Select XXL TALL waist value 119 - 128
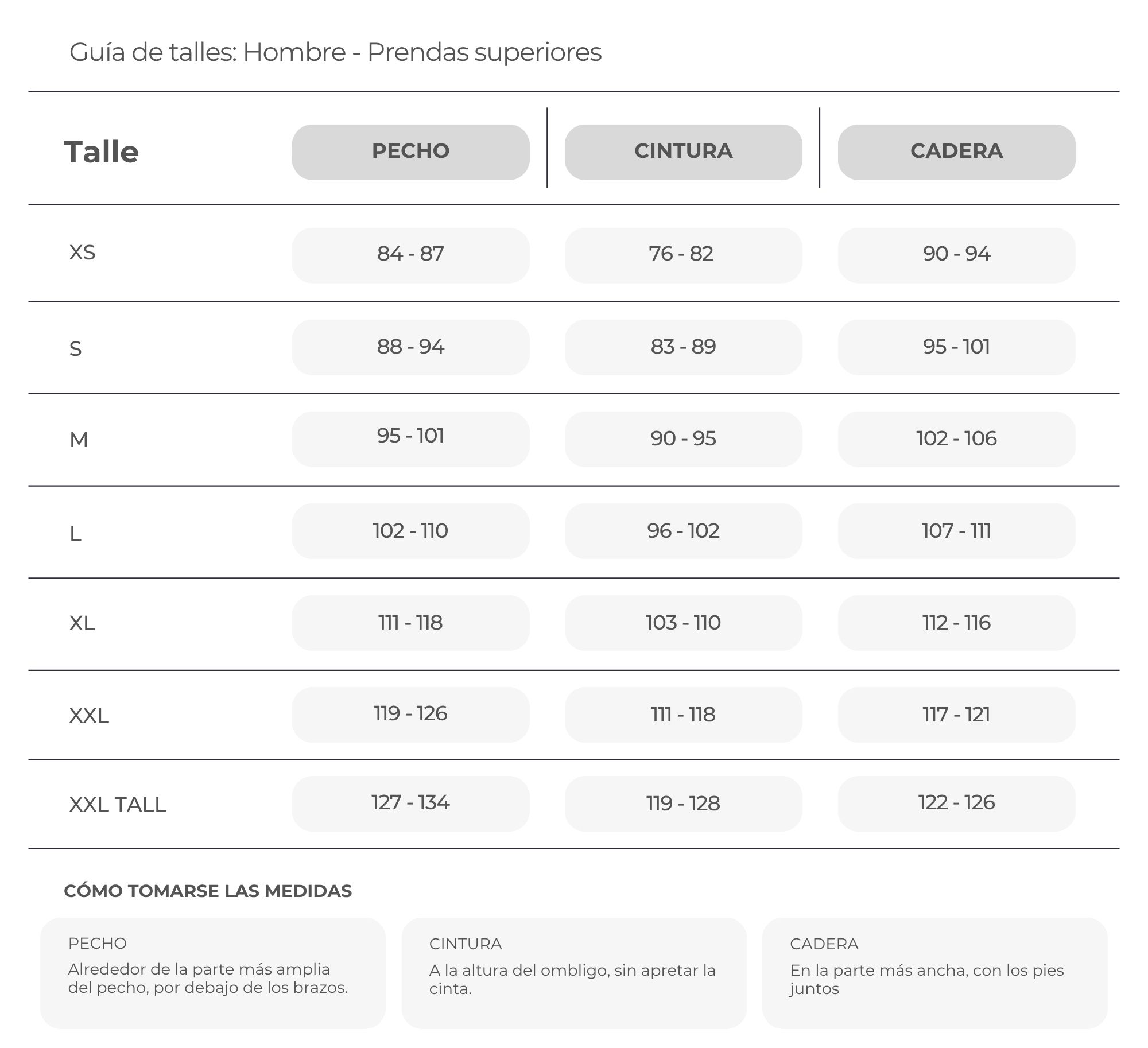Screen dimensions: 1148x1048 683,804
